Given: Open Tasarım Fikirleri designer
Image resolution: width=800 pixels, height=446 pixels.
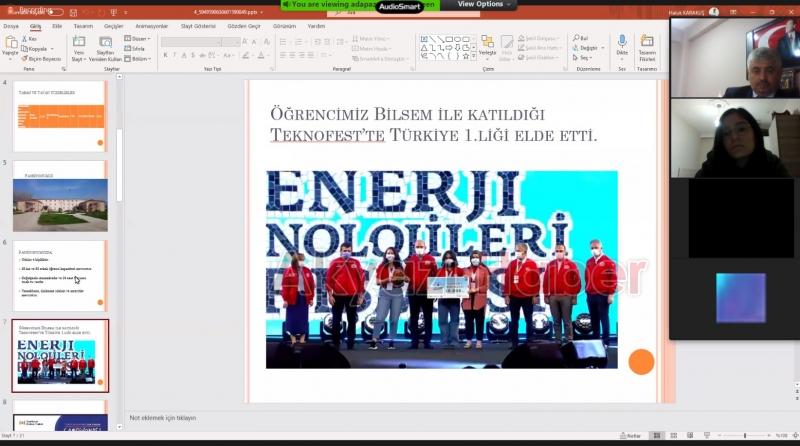Looking at the screenshot, I should [647, 48].
